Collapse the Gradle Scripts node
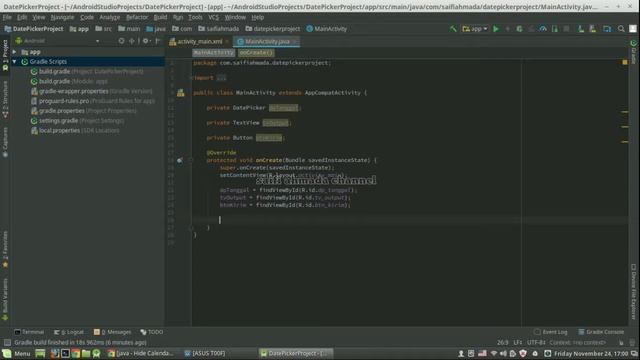This screenshot has width=640, height=360. (x=15, y=62)
